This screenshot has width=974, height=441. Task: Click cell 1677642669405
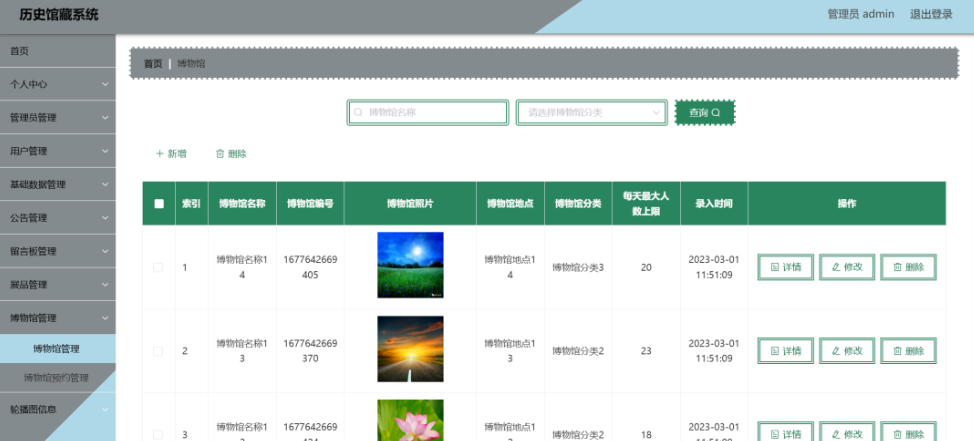pyautogui.click(x=310, y=267)
